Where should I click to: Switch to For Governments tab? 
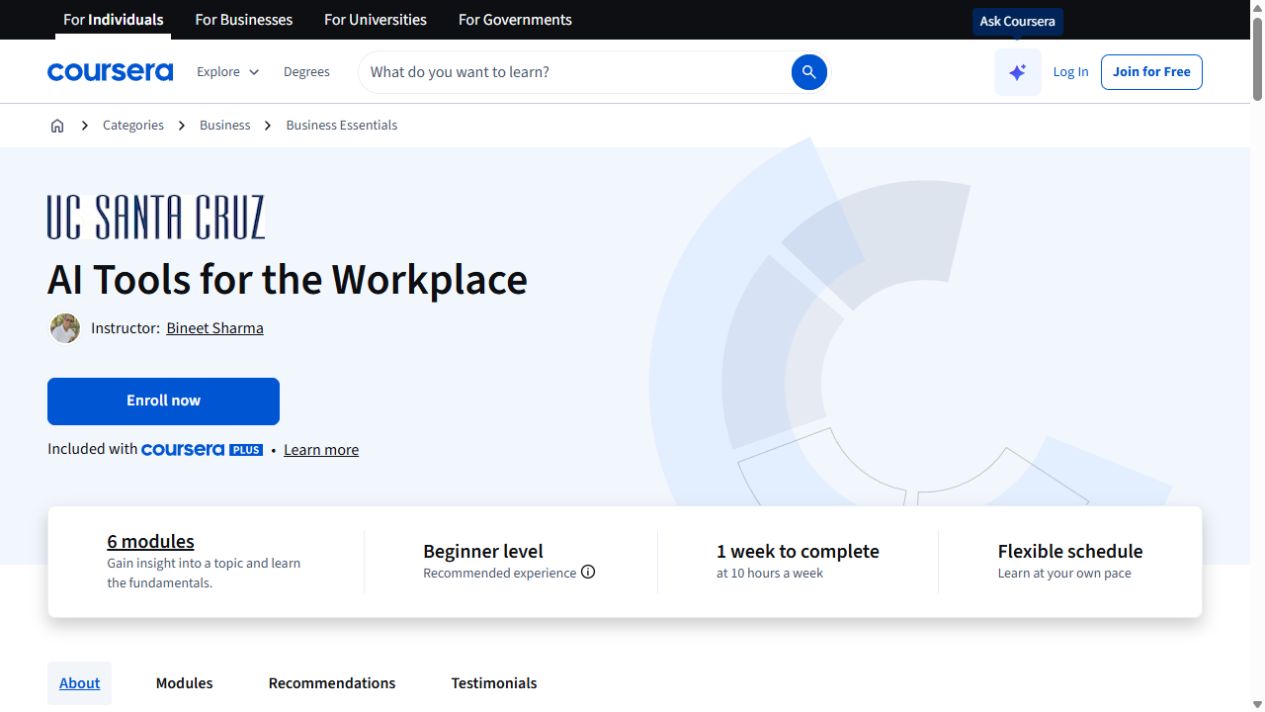pos(515,19)
